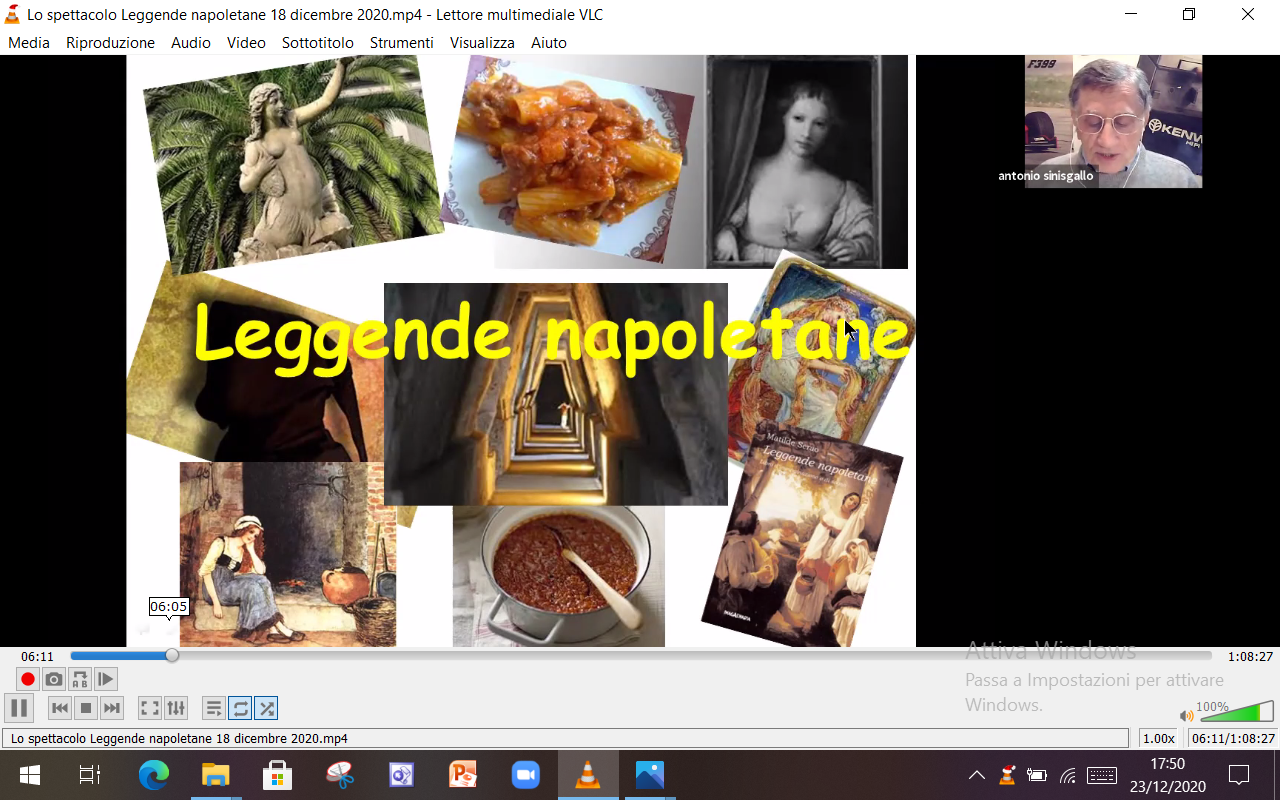1280x800 pixels.
Task: Click VLC Christmas cone in system tray
Action: [x=1007, y=775]
